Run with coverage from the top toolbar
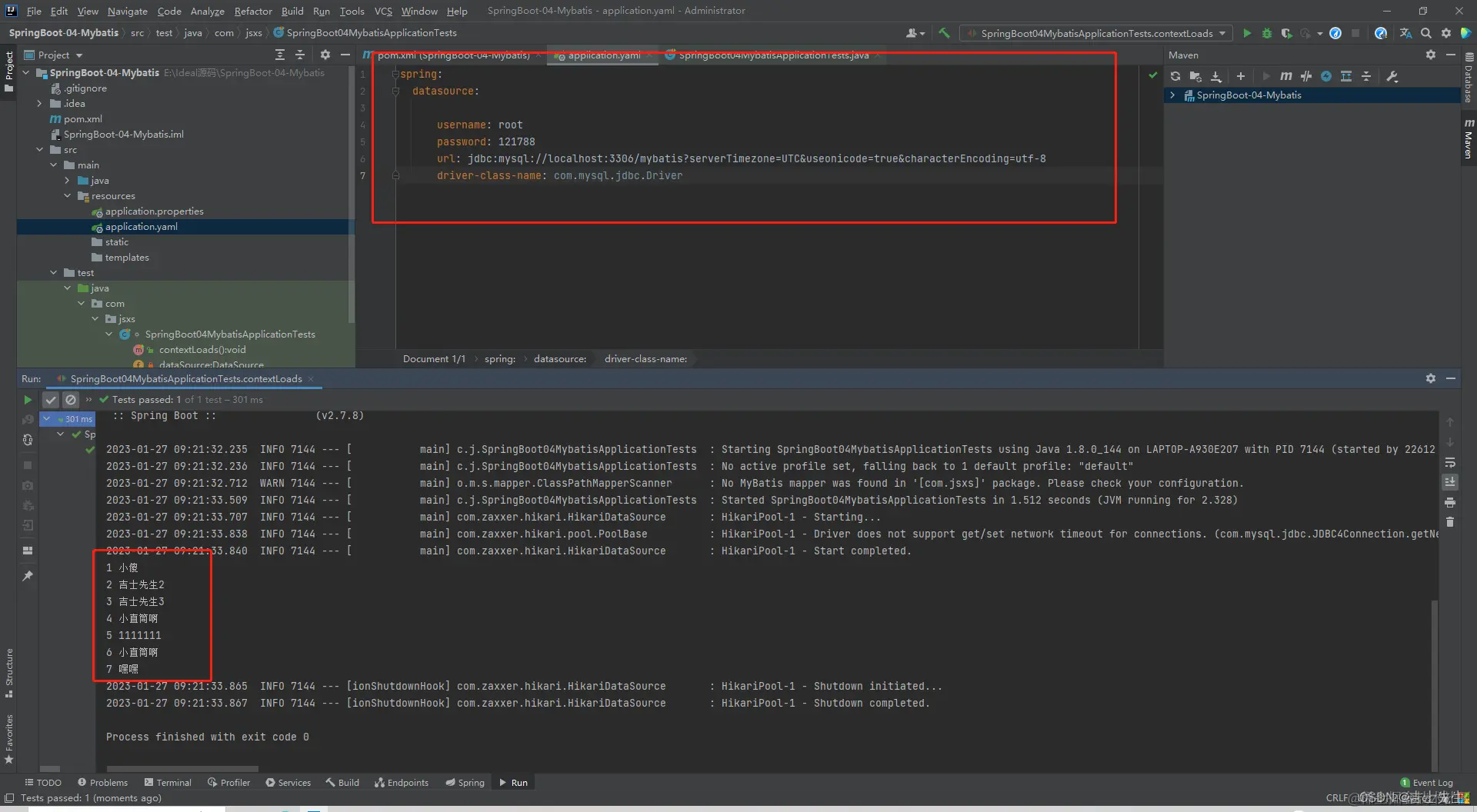The image size is (1477, 812). (1286, 33)
